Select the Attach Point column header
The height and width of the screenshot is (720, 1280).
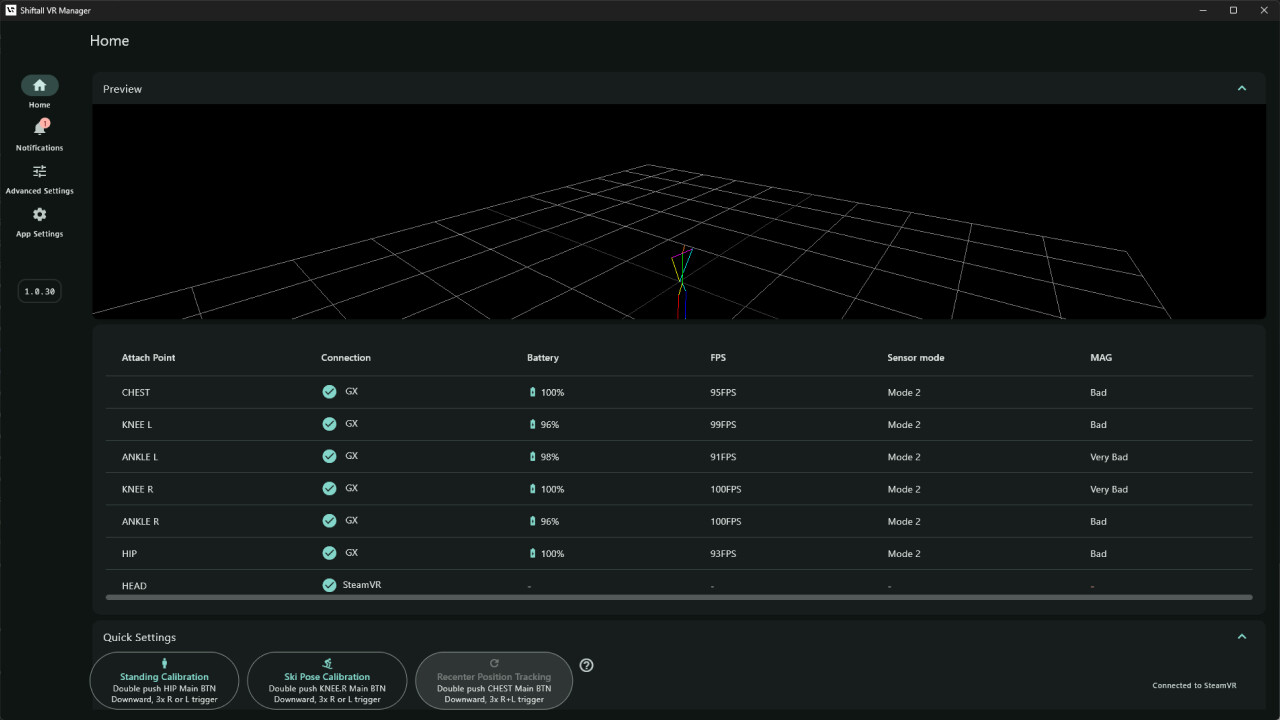[149, 357]
